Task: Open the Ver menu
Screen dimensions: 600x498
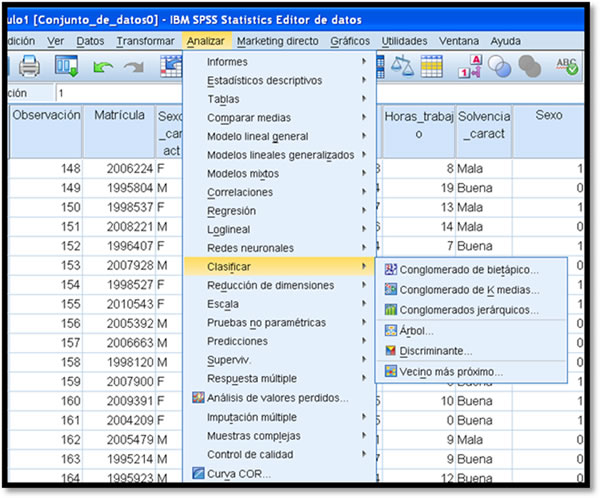Action: click(x=55, y=41)
